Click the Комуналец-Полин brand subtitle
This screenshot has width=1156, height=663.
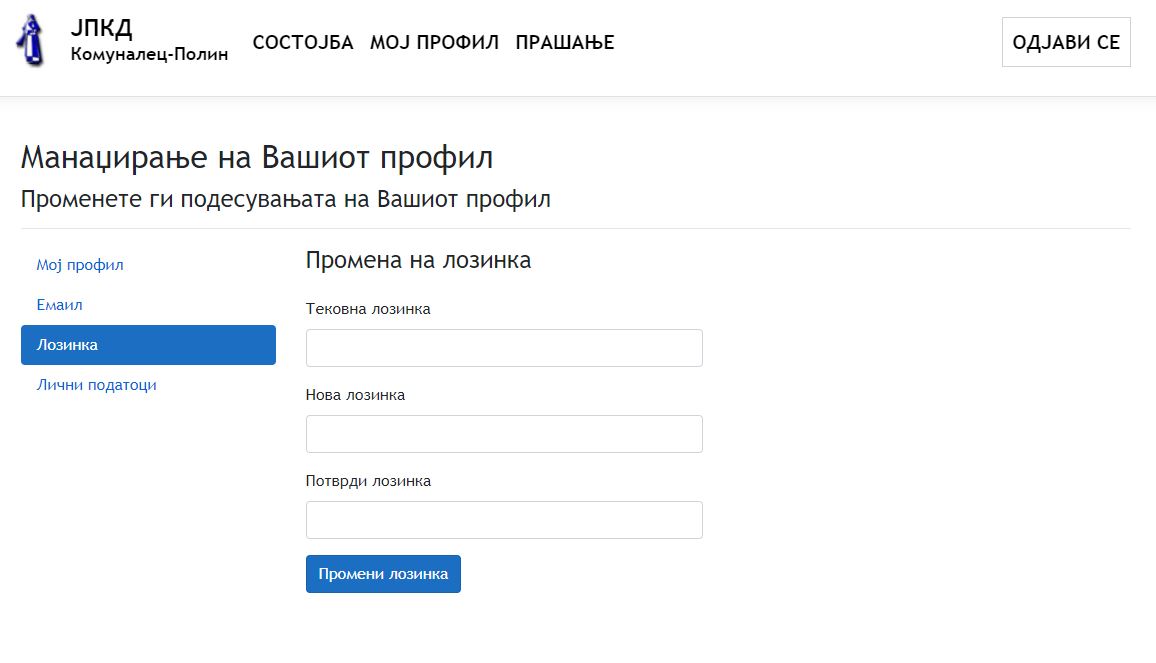150,55
